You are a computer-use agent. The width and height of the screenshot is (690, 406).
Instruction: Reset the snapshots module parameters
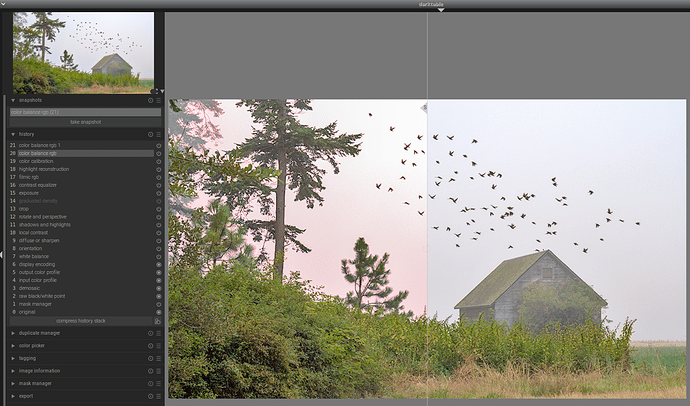pos(150,100)
